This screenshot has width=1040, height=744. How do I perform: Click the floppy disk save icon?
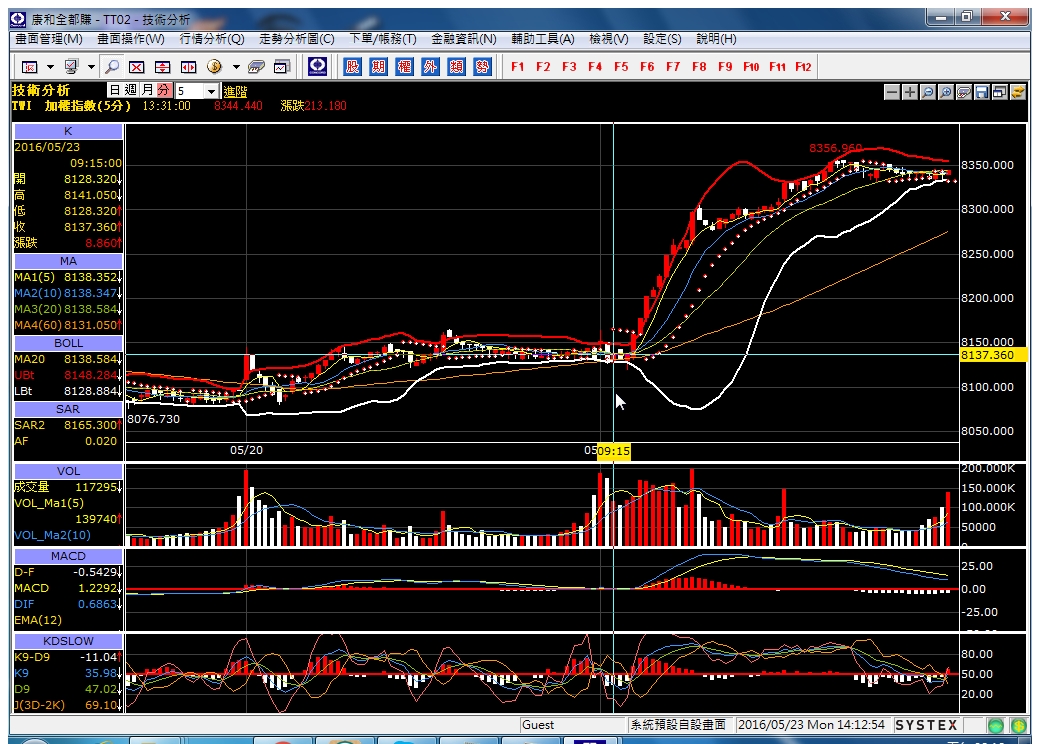point(982,92)
